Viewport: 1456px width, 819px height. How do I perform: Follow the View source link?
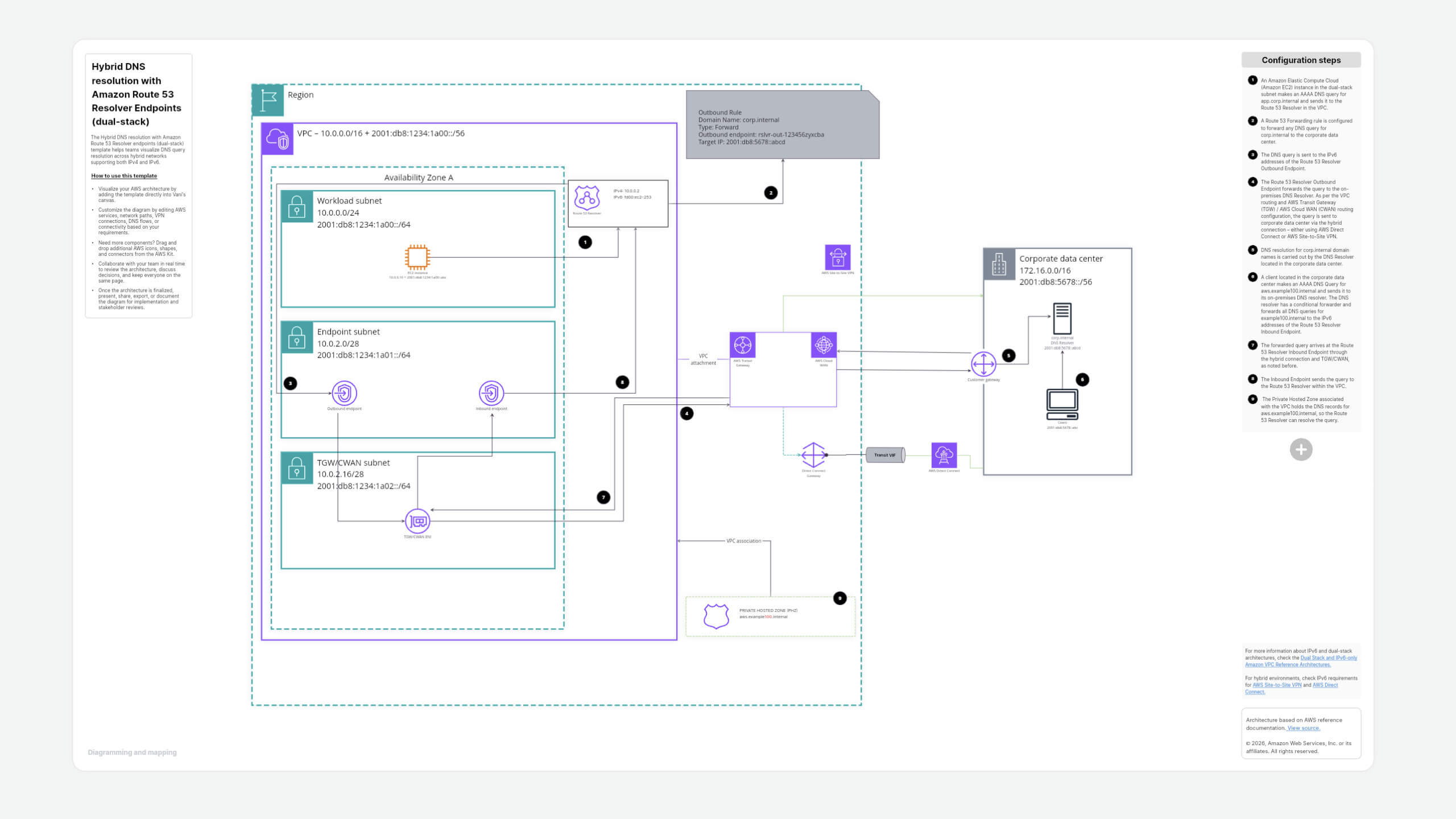[1304, 728]
